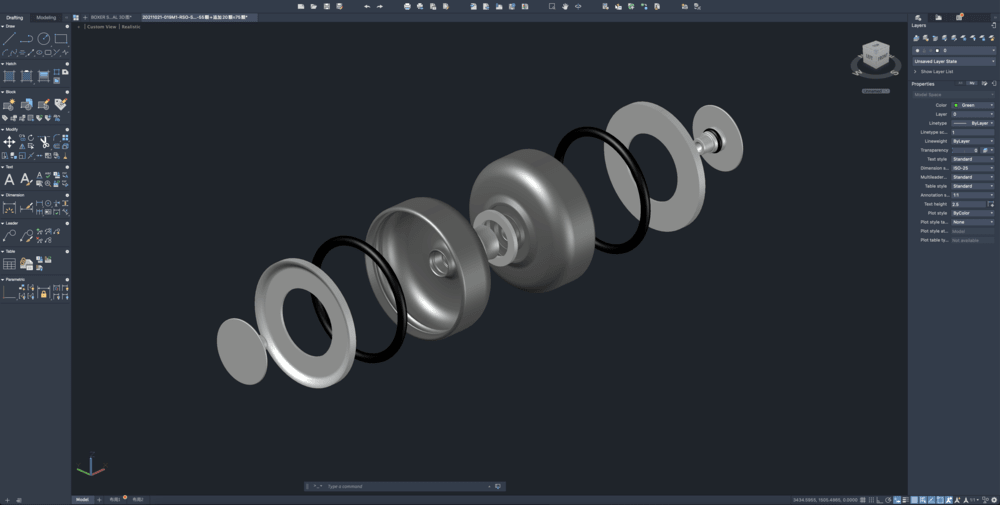
Task: Click the ViewCube navigation cube
Action: 875,54
